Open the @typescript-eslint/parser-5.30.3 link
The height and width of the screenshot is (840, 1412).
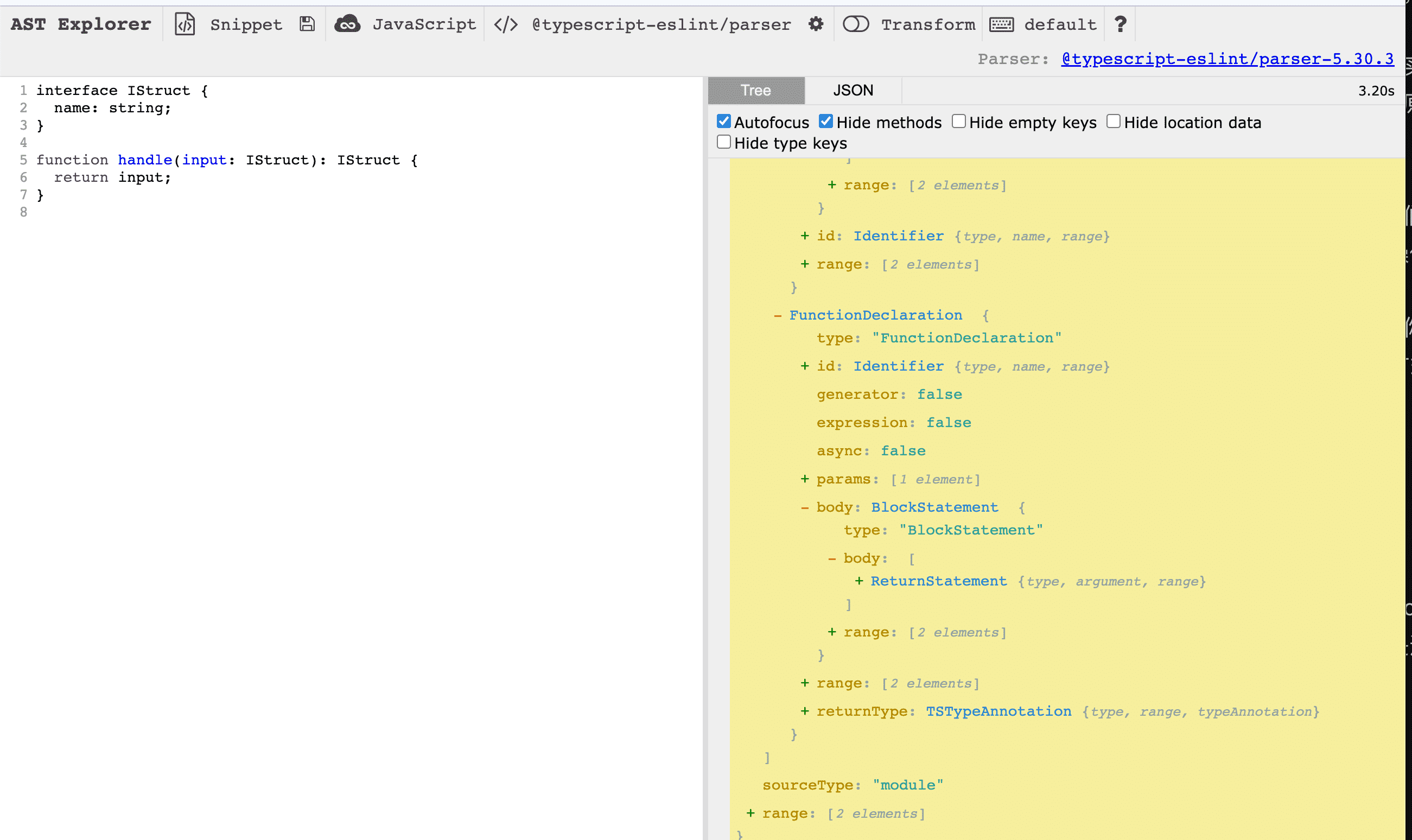(x=1227, y=59)
